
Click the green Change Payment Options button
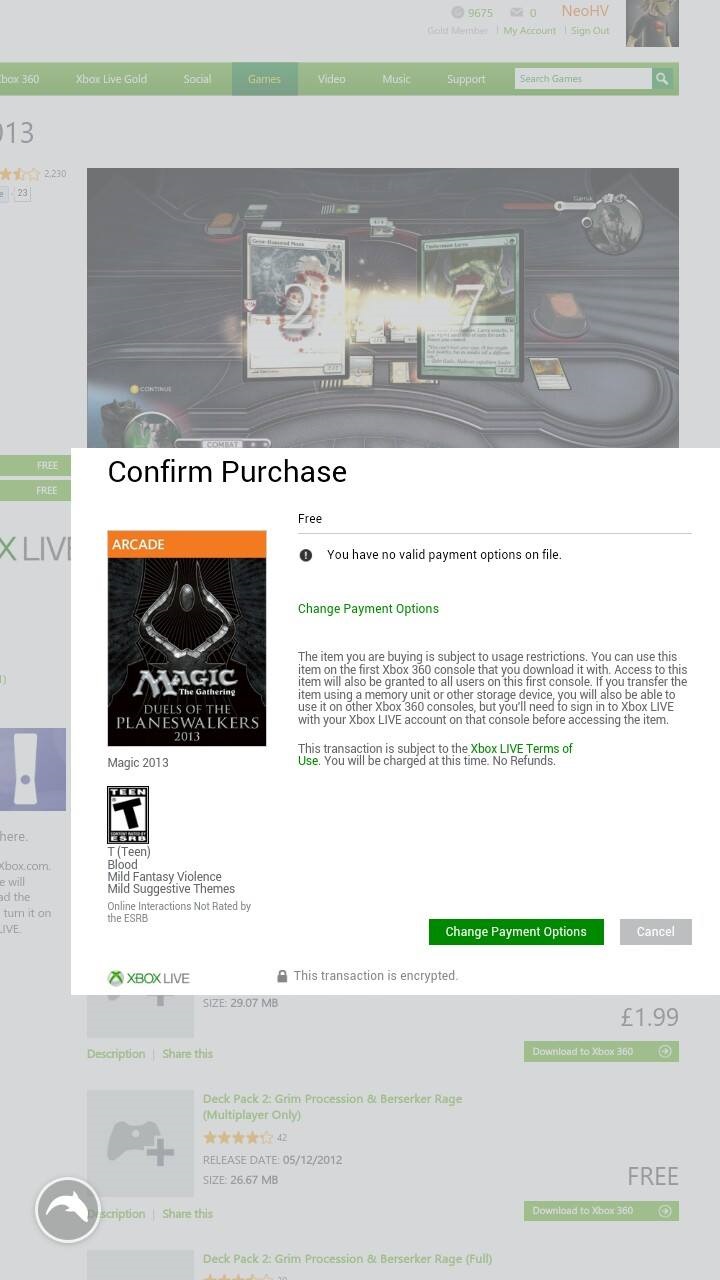pyautogui.click(x=516, y=932)
